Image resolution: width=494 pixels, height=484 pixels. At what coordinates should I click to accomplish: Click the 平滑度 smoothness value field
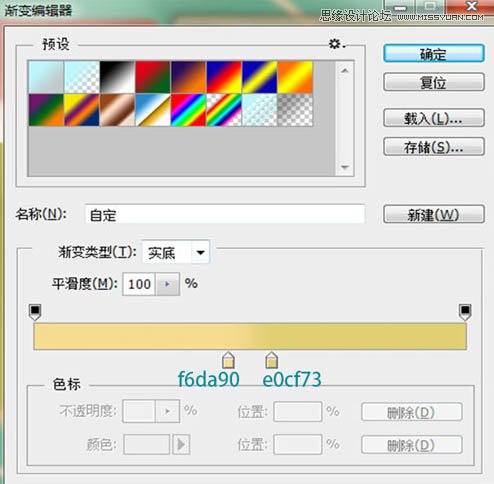[x=139, y=284]
